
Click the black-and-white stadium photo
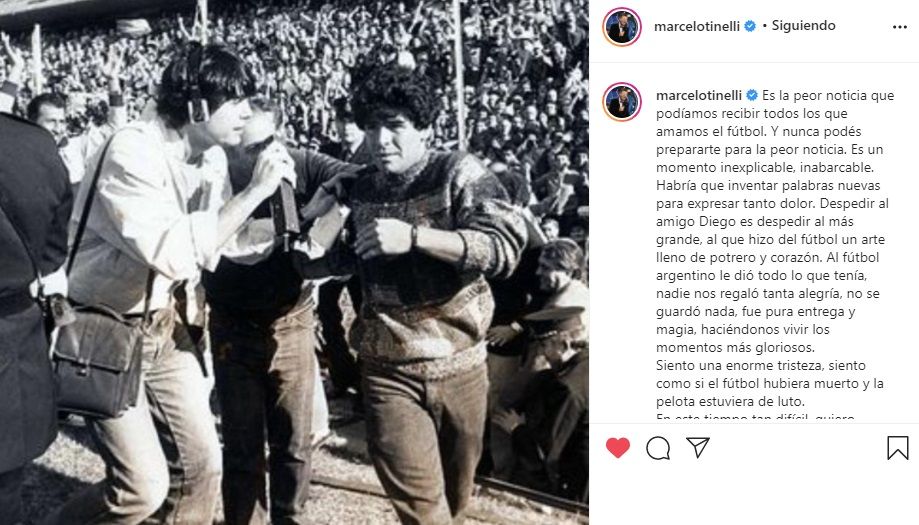294,262
